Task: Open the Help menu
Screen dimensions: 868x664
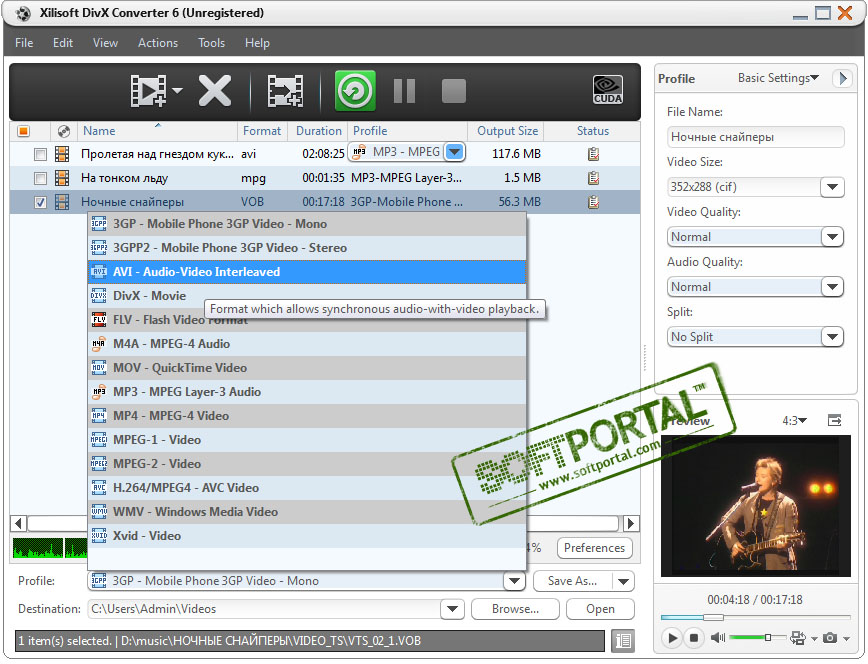Action: [x=257, y=43]
